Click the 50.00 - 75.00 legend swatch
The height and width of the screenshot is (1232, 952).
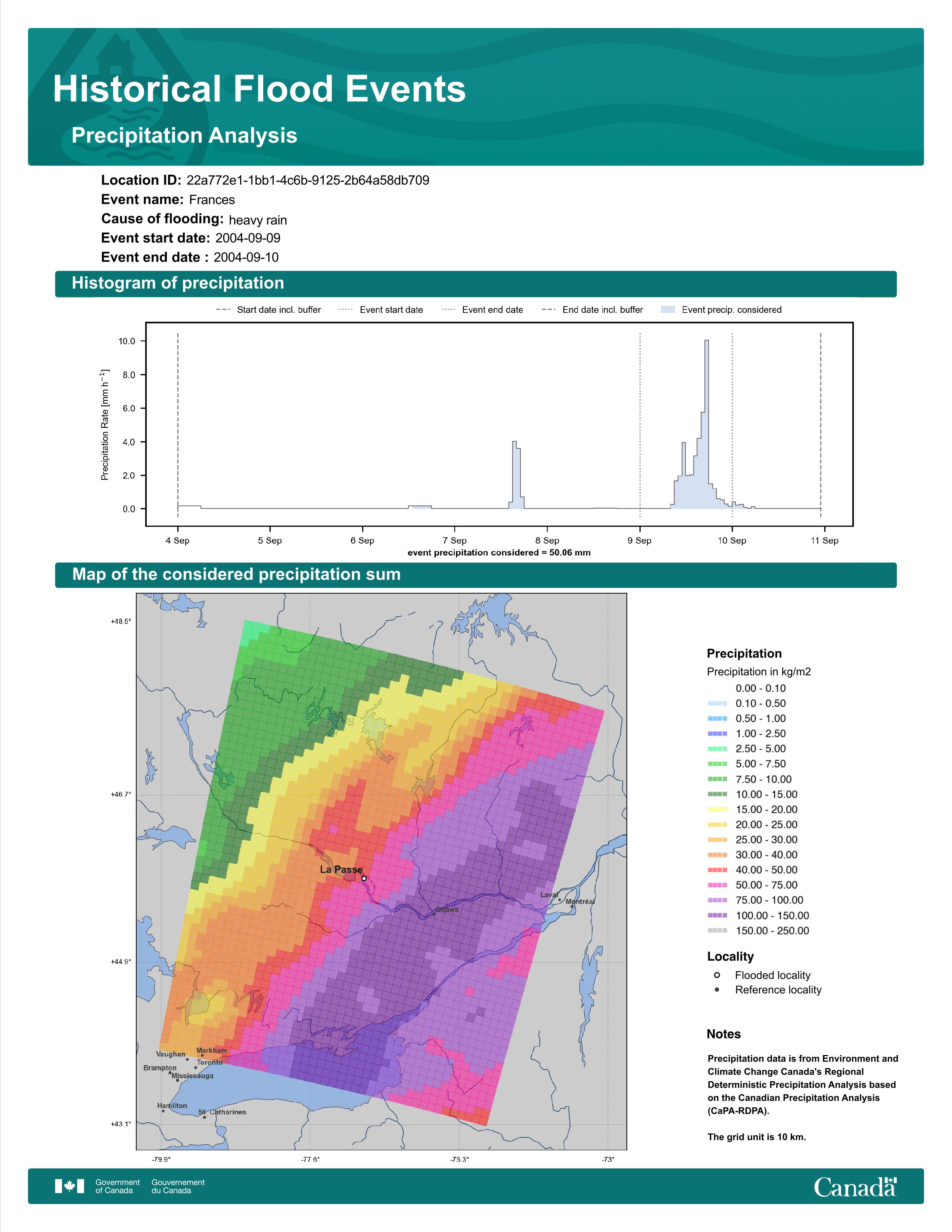point(717,885)
